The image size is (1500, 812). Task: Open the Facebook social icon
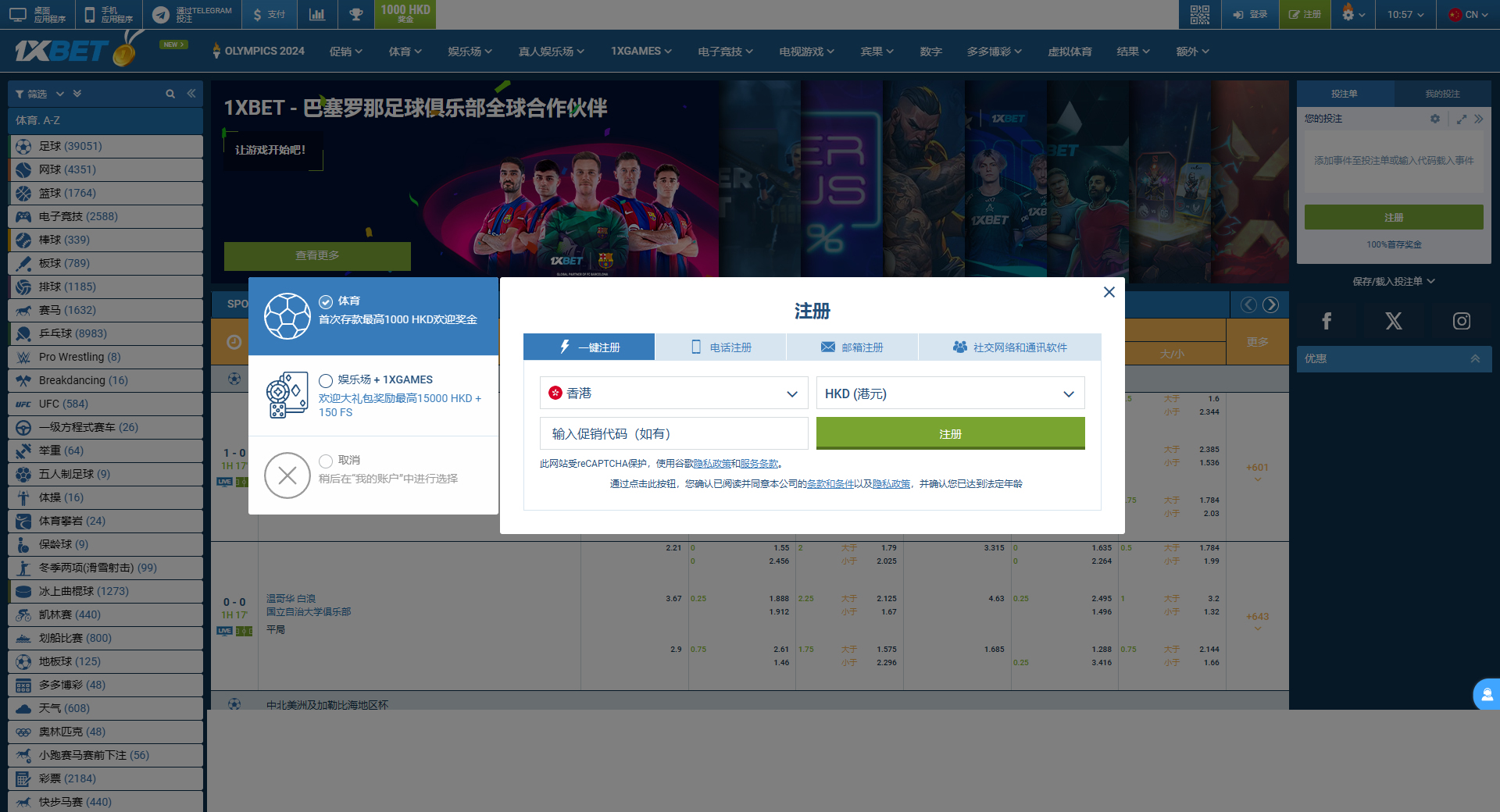tap(1327, 321)
